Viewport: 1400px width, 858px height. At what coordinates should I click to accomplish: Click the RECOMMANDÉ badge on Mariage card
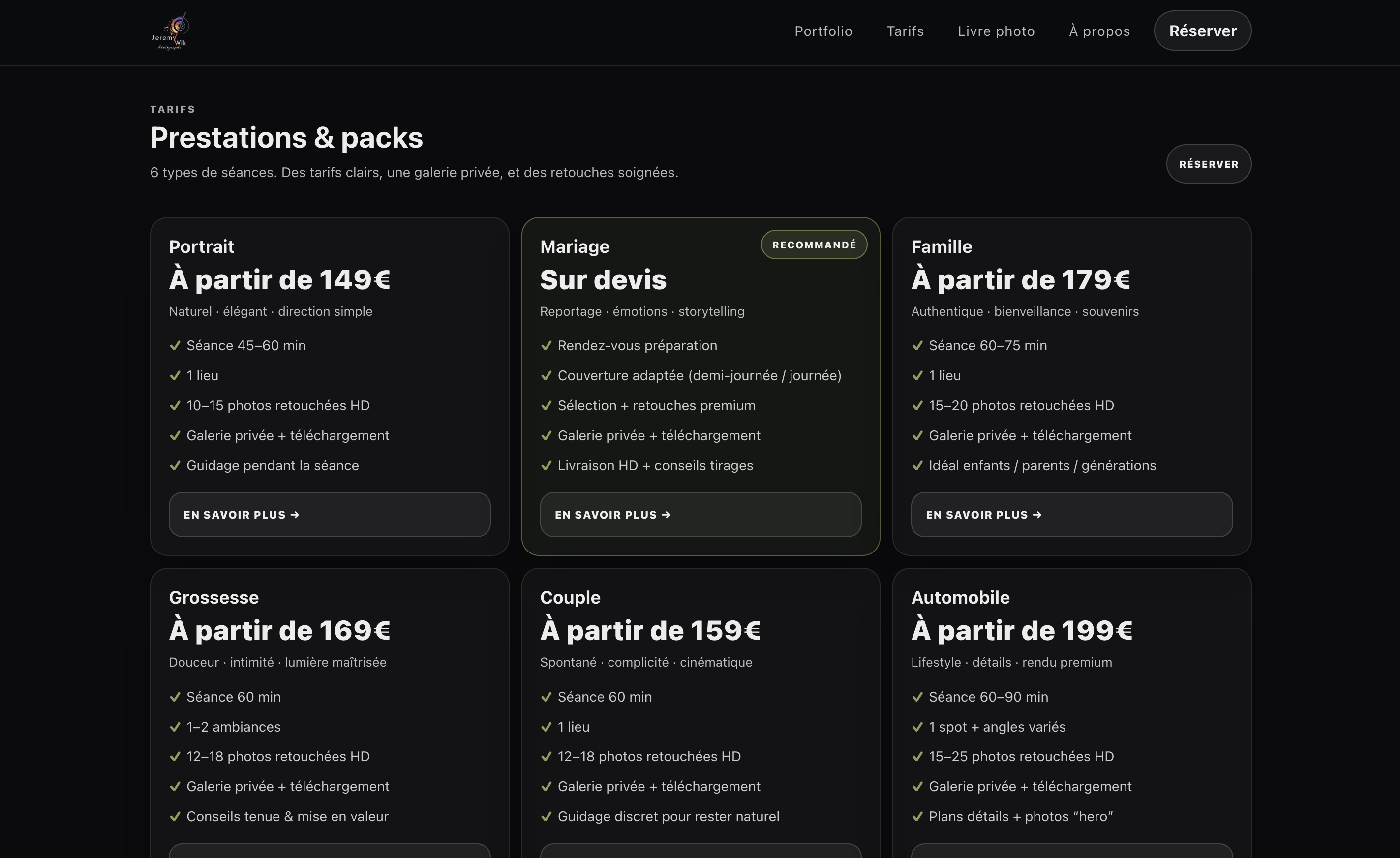pos(814,245)
